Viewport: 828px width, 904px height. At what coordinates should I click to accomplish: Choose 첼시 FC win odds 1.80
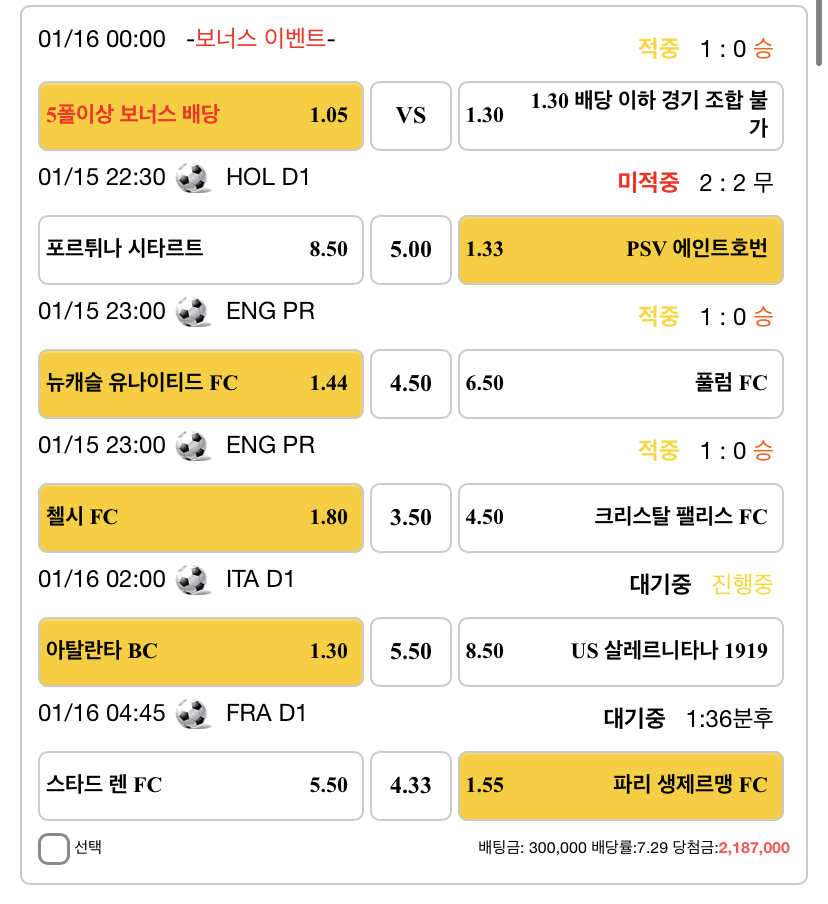[x=201, y=518]
